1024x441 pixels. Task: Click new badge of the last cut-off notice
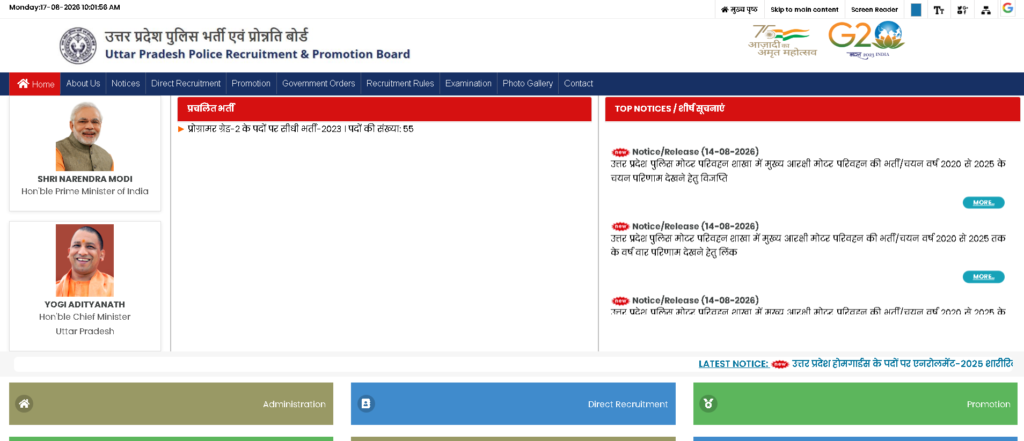(620, 301)
